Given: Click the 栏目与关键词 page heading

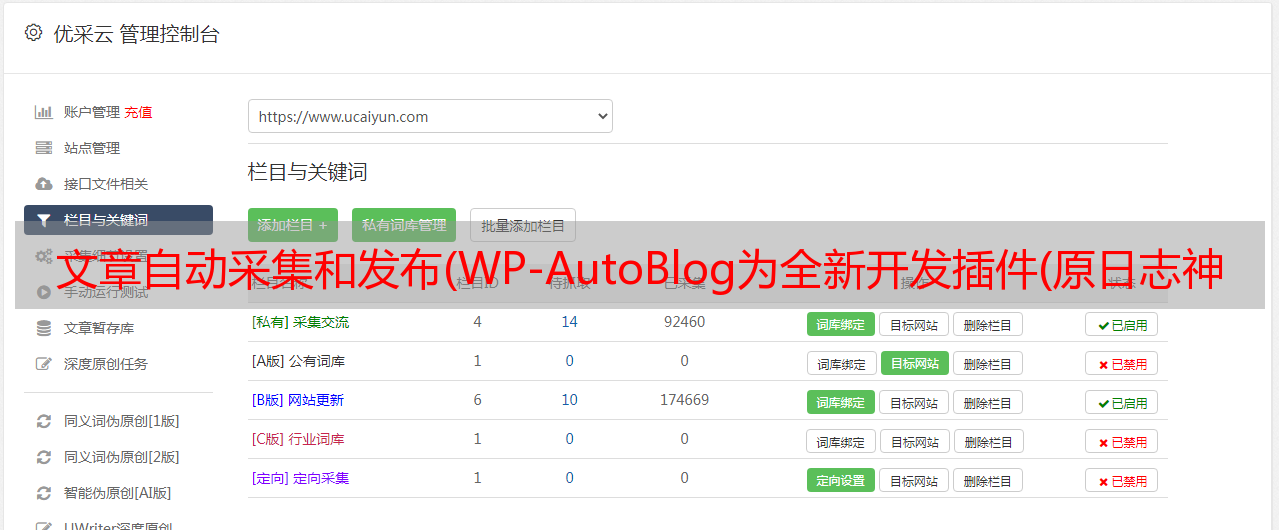Looking at the screenshot, I should 308,172.
